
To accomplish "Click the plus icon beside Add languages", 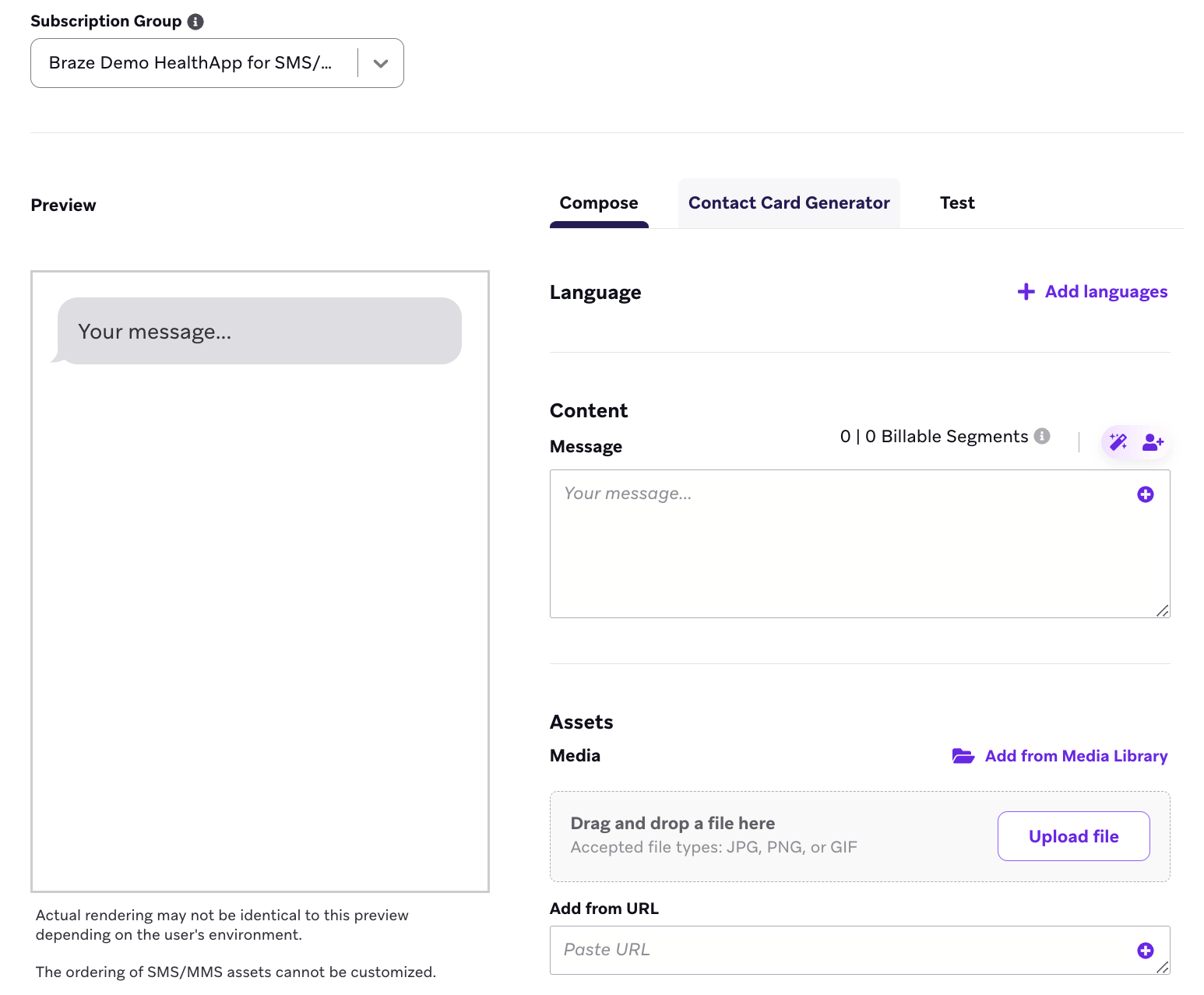I will [x=1026, y=291].
